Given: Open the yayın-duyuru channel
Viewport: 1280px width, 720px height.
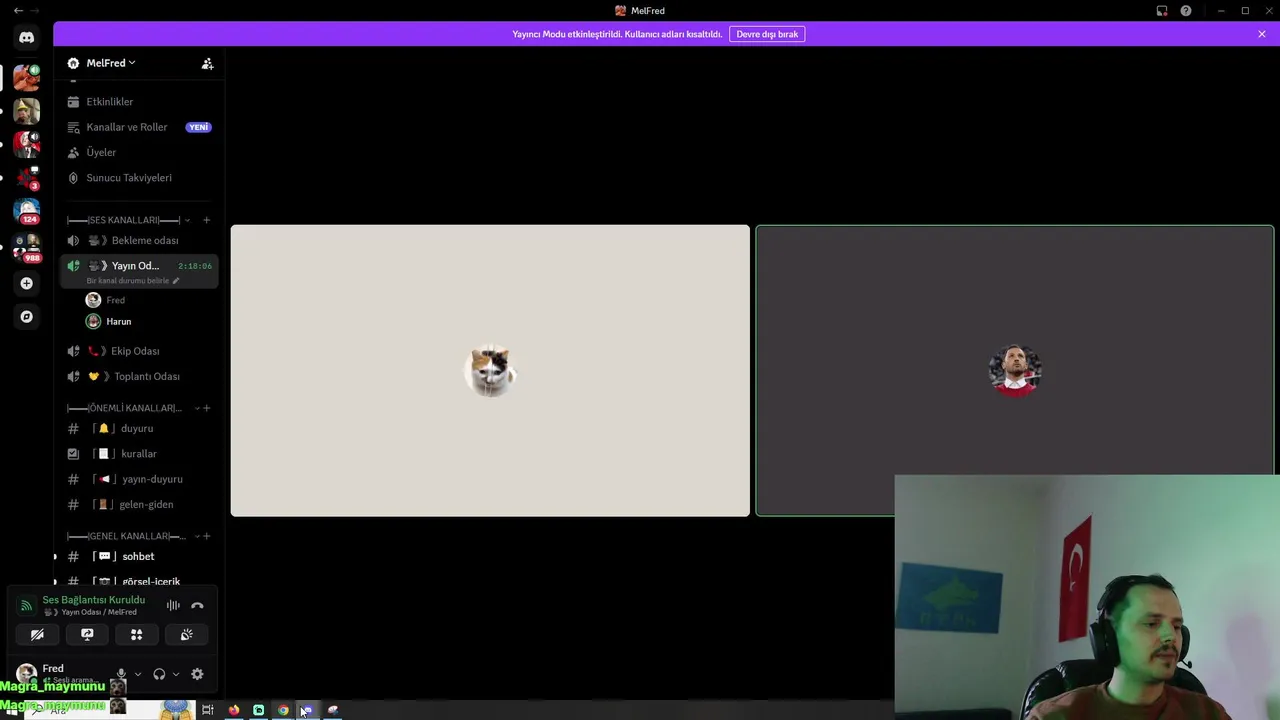Looking at the screenshot, I should coord(139,479).
